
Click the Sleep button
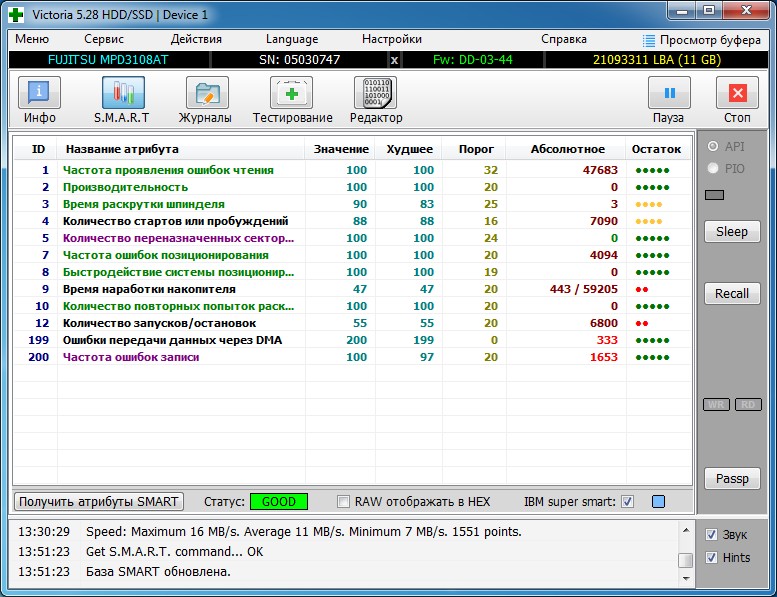click(x=732, y=231)
